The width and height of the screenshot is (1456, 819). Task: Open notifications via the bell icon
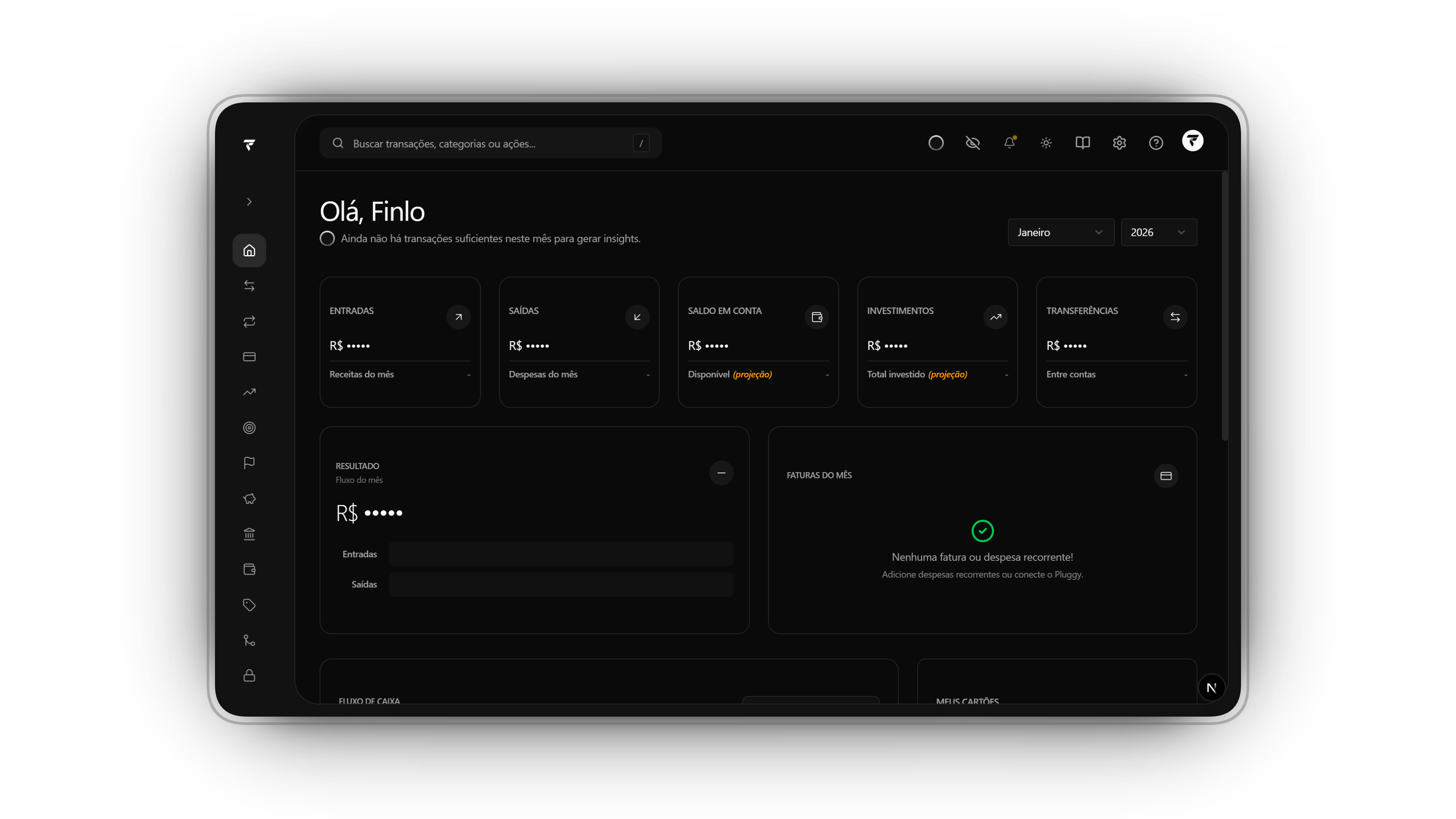pos(1009,143)
